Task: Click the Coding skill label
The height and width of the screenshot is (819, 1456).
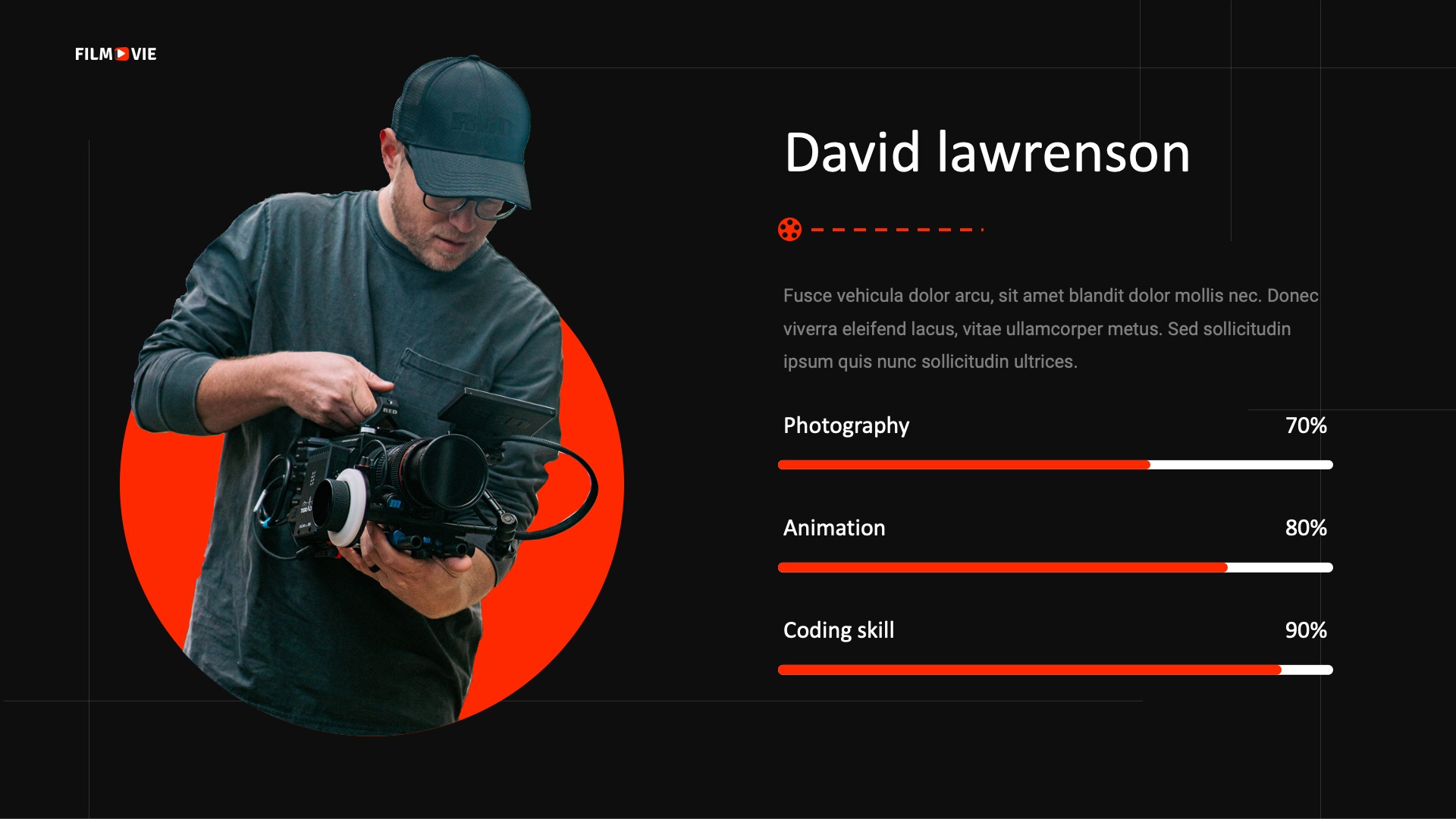Action: click(x=838, y=630)
